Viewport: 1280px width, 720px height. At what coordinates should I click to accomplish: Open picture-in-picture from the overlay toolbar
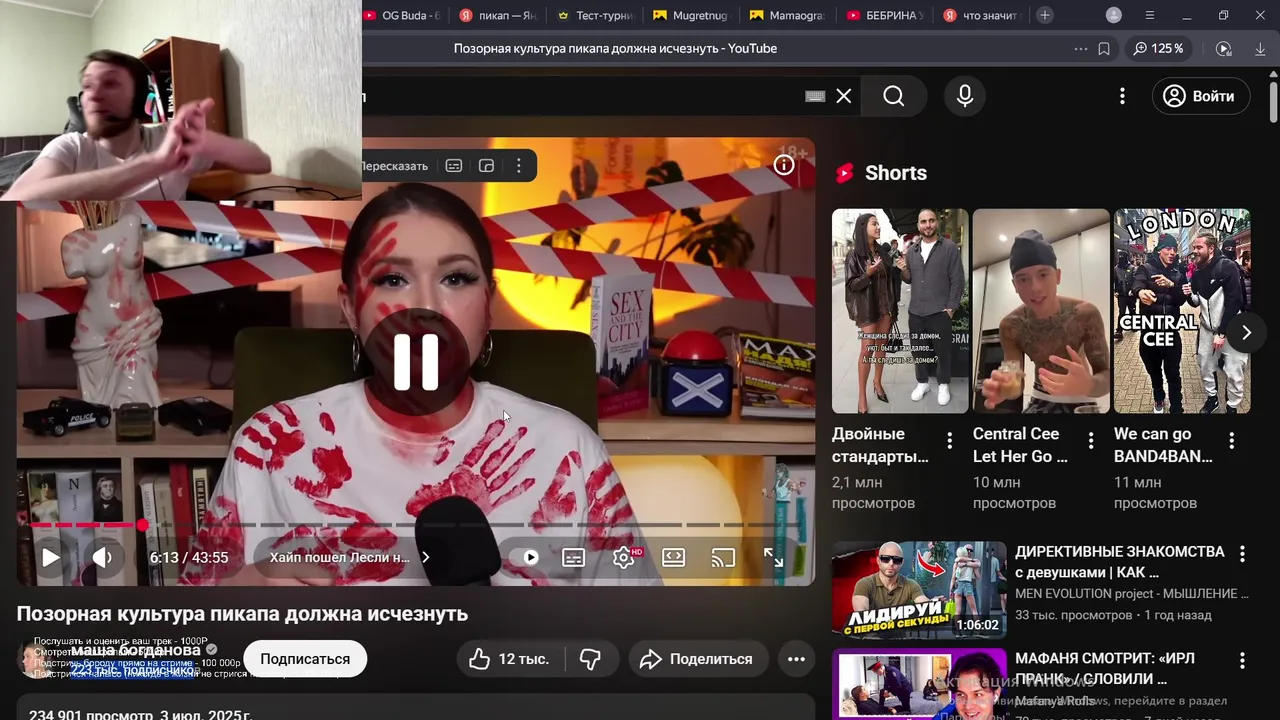click(487, 166)
